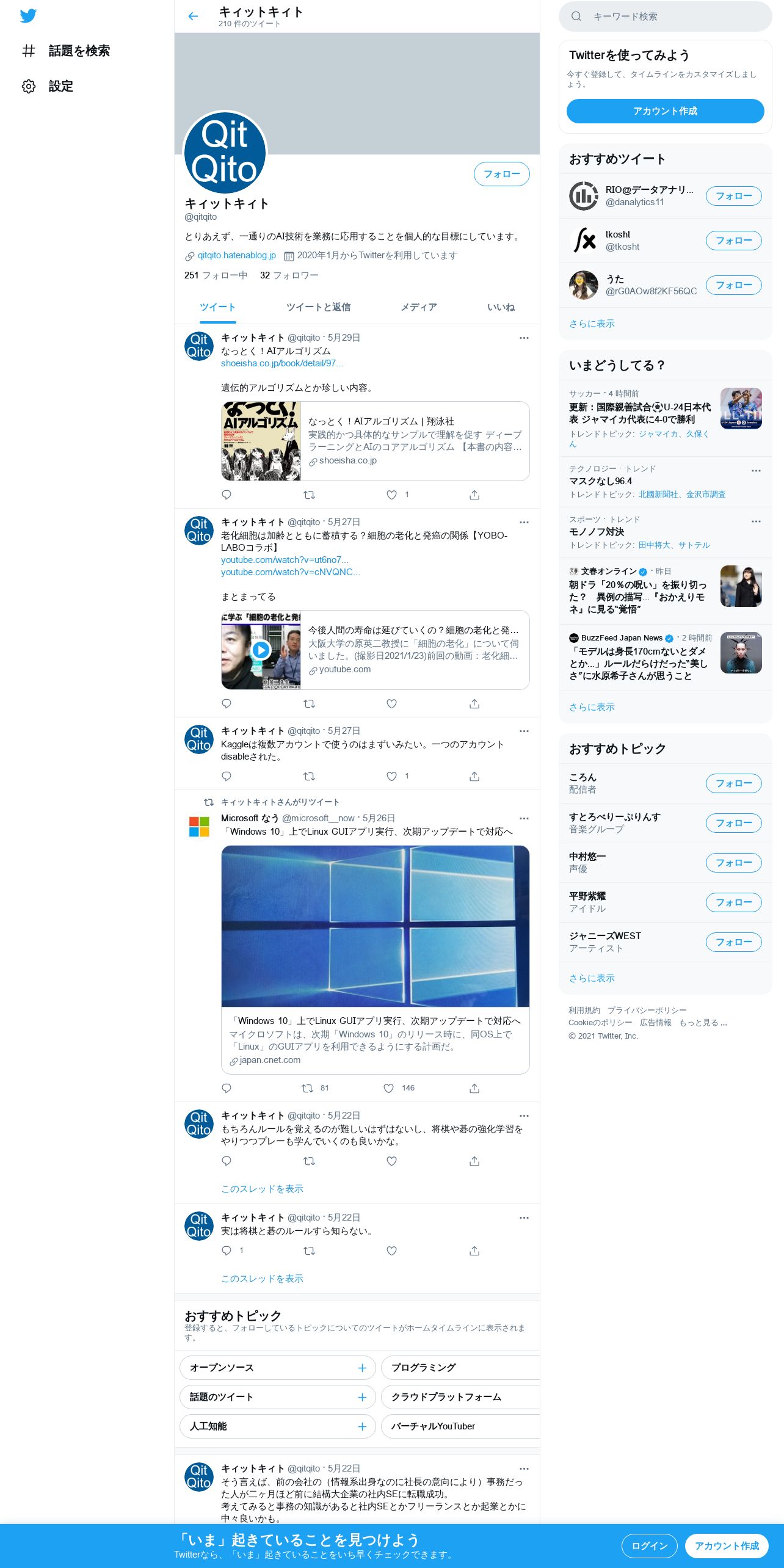Open youtube.com/watch?v=ut6no7 link
This screenshot has height=1568, width=784.
click(x=285, y=560)
